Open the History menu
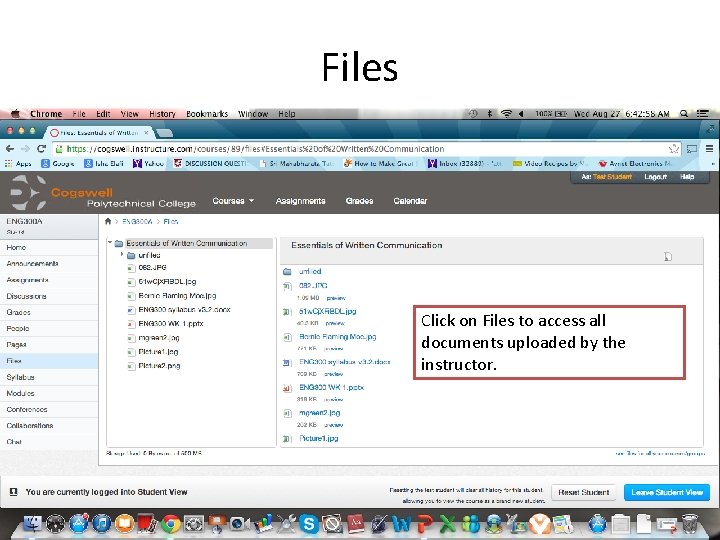 coord(162,114)
